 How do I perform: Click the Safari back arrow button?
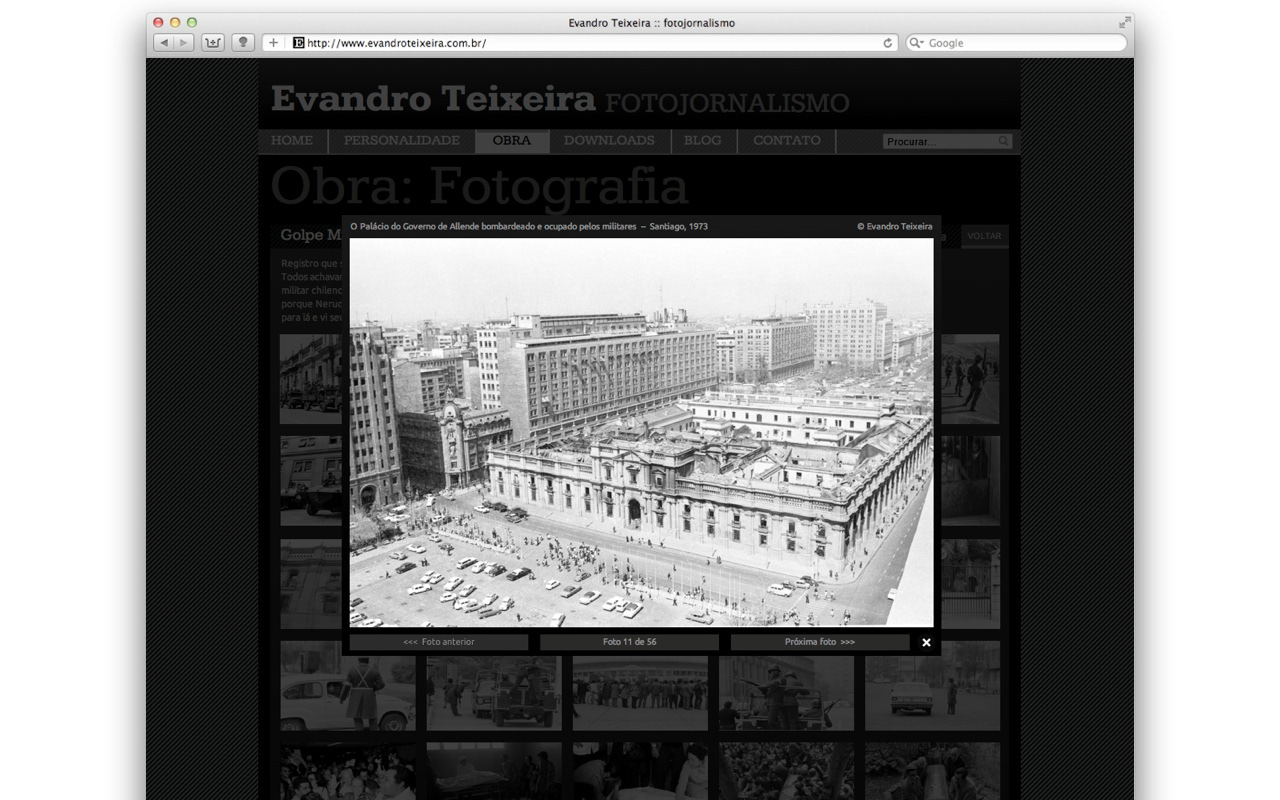[x=164, y=43]
